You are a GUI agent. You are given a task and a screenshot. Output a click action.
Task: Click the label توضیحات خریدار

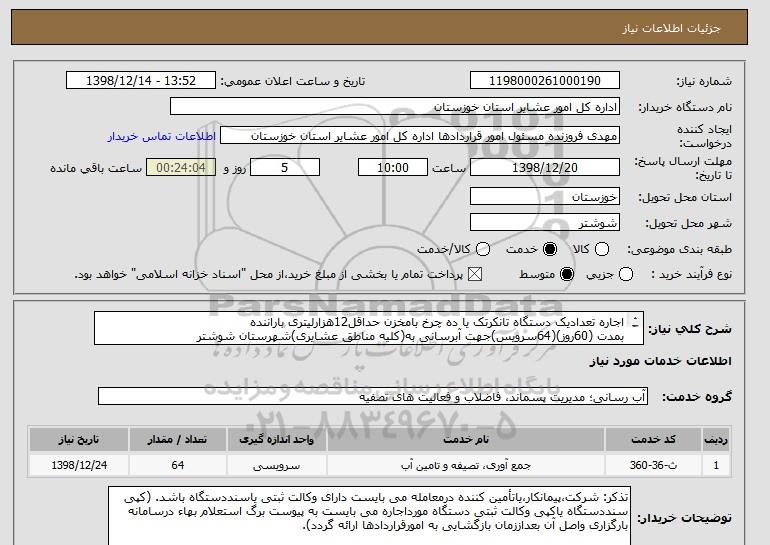[x=684, y=518]
